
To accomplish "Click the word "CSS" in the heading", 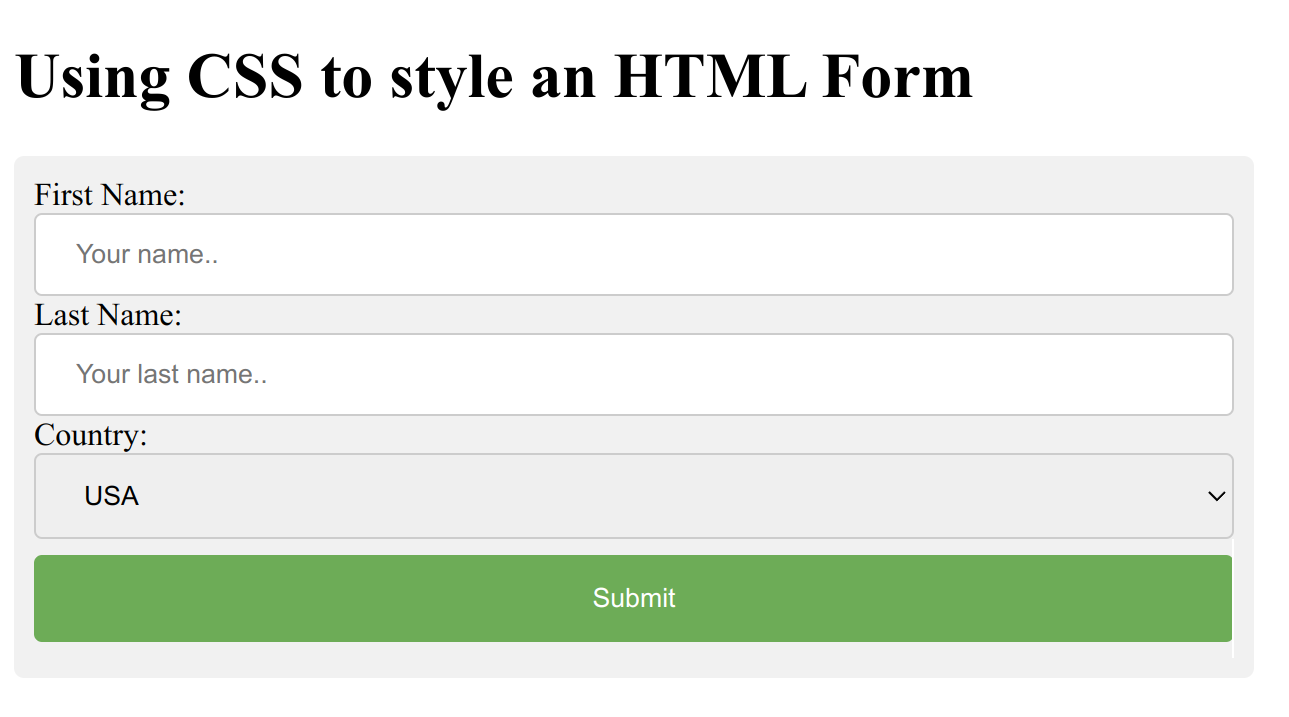I will [x=244, y=77].
